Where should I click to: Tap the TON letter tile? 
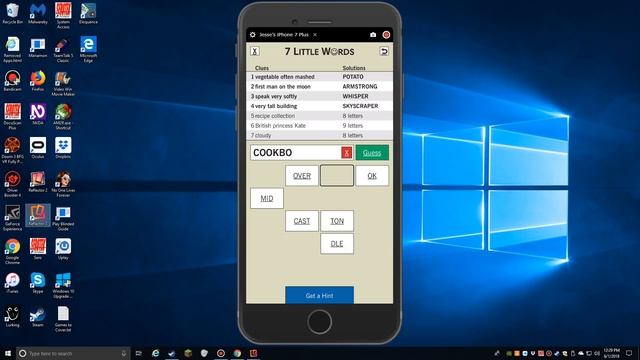coord(337,221)
